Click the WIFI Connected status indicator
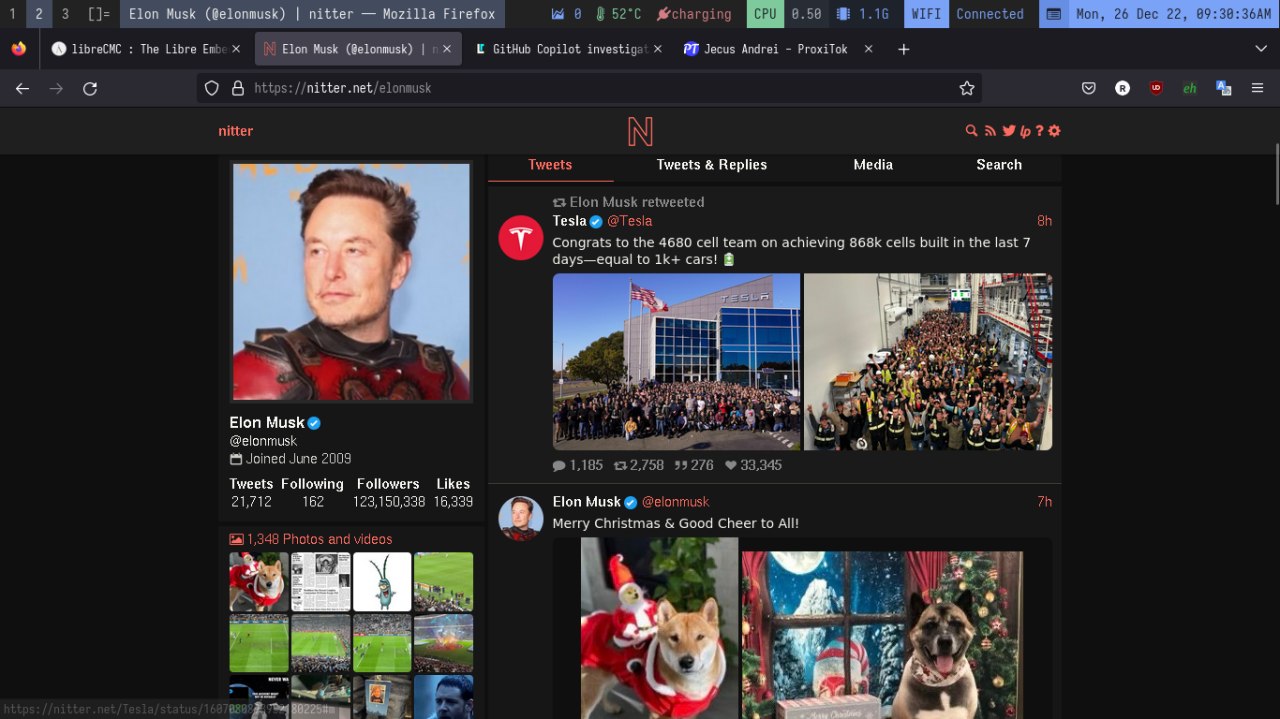The height and width of the screenshot is (719, 1280). (967, 14)
